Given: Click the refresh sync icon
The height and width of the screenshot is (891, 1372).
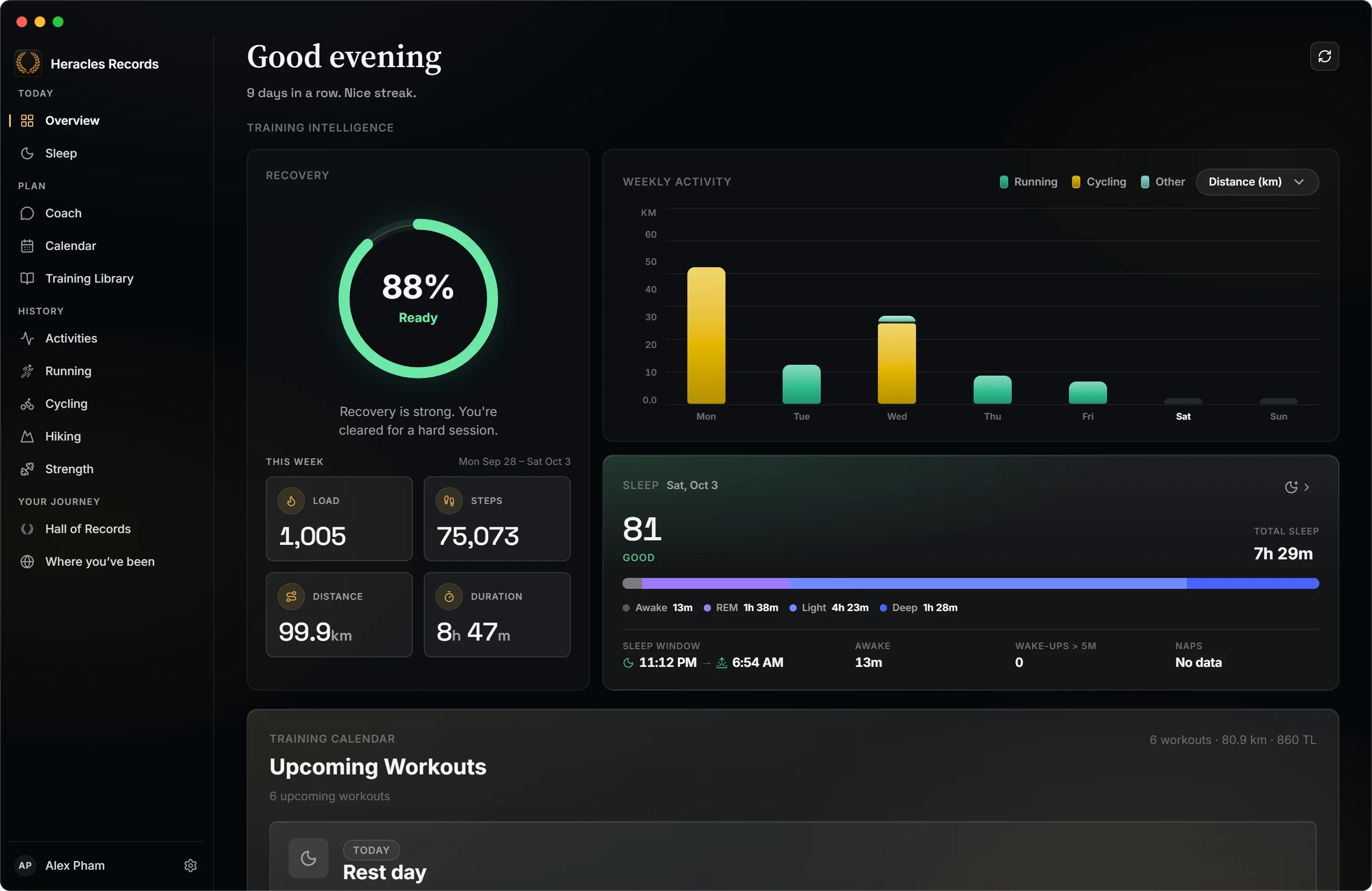Looking at the screenshot, I should [1324, 56].
